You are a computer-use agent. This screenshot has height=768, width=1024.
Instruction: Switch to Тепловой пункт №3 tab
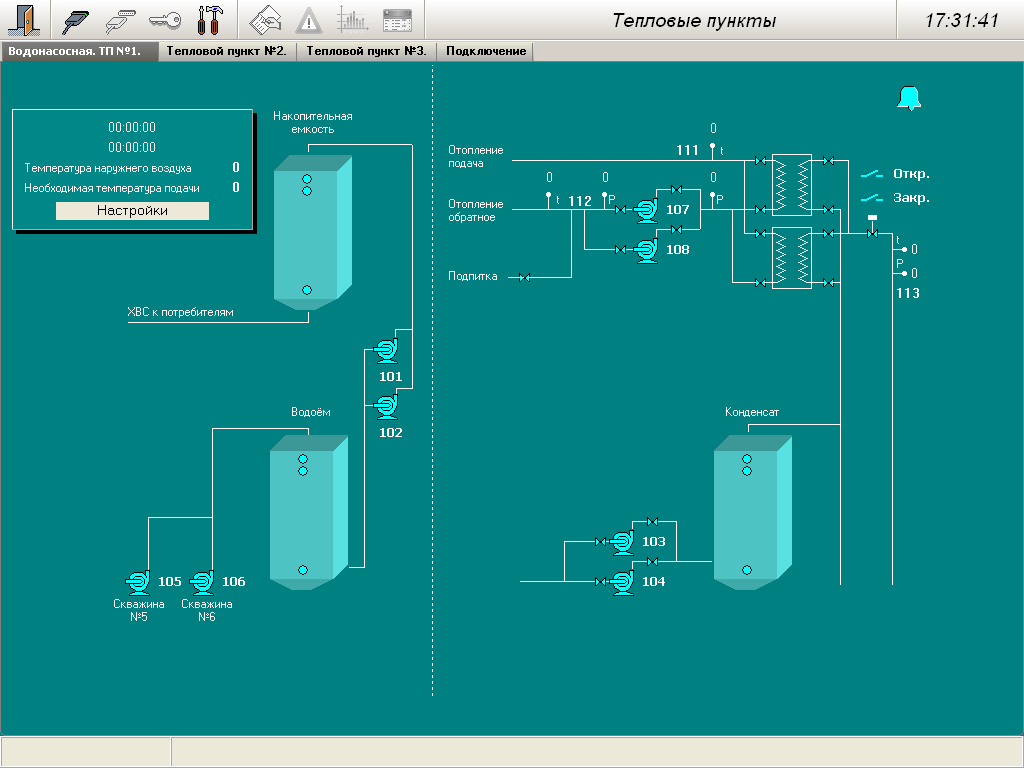366,51
